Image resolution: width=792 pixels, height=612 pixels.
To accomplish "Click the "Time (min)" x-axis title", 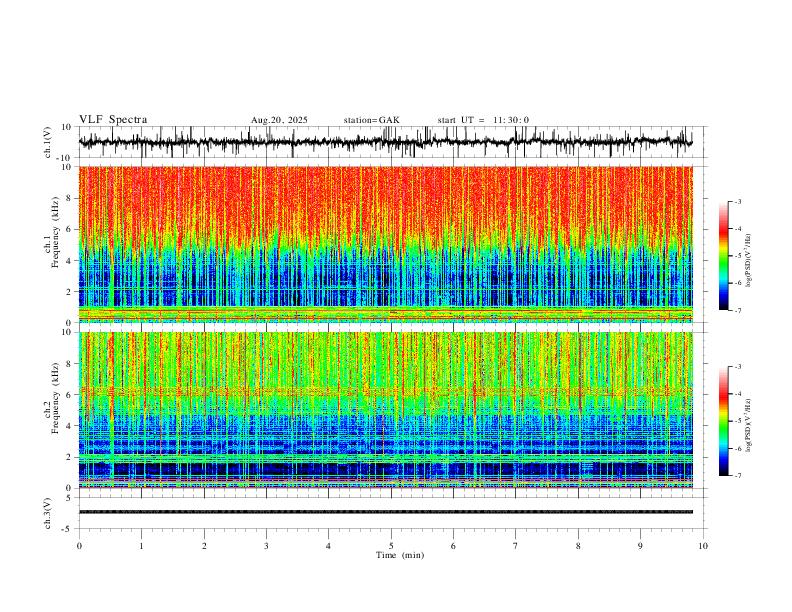I will (400, 555).
